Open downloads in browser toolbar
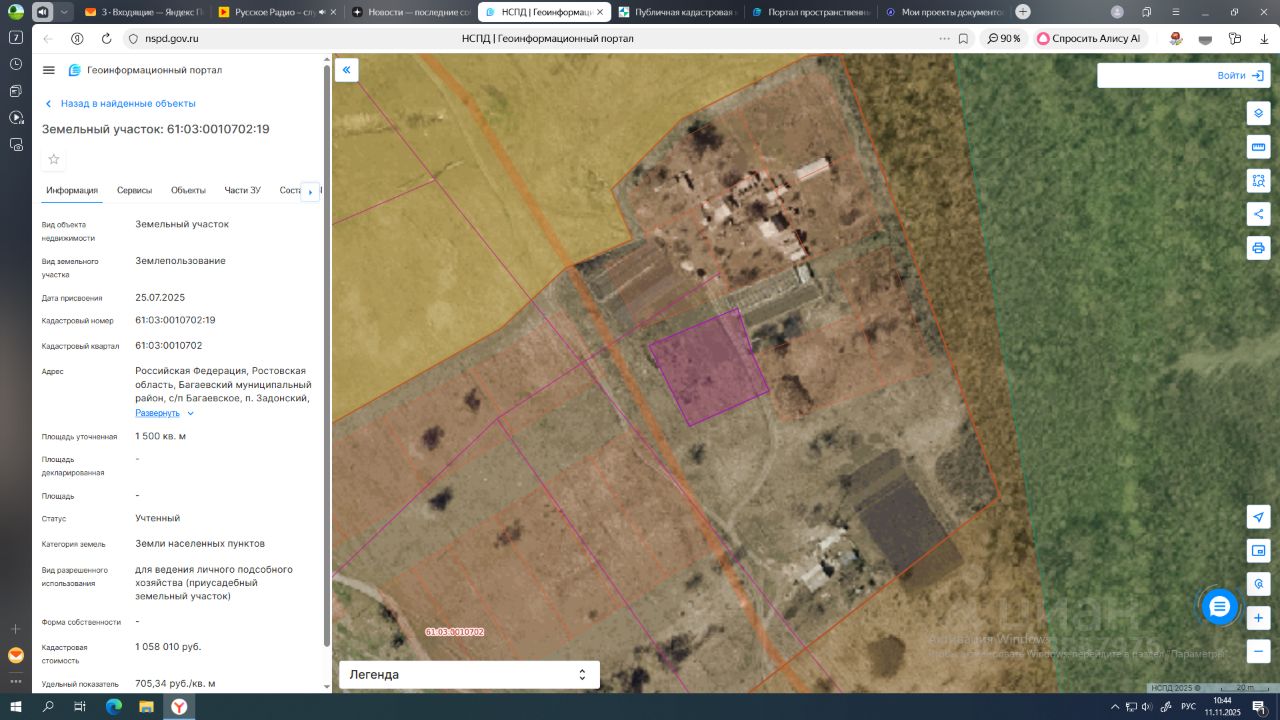This screenshot has width=1280, height=720. coord(1264,38)
